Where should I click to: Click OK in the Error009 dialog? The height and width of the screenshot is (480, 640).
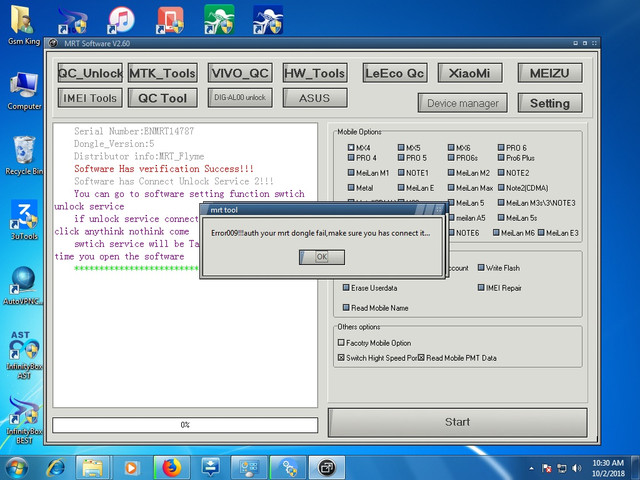pos(322,257)
